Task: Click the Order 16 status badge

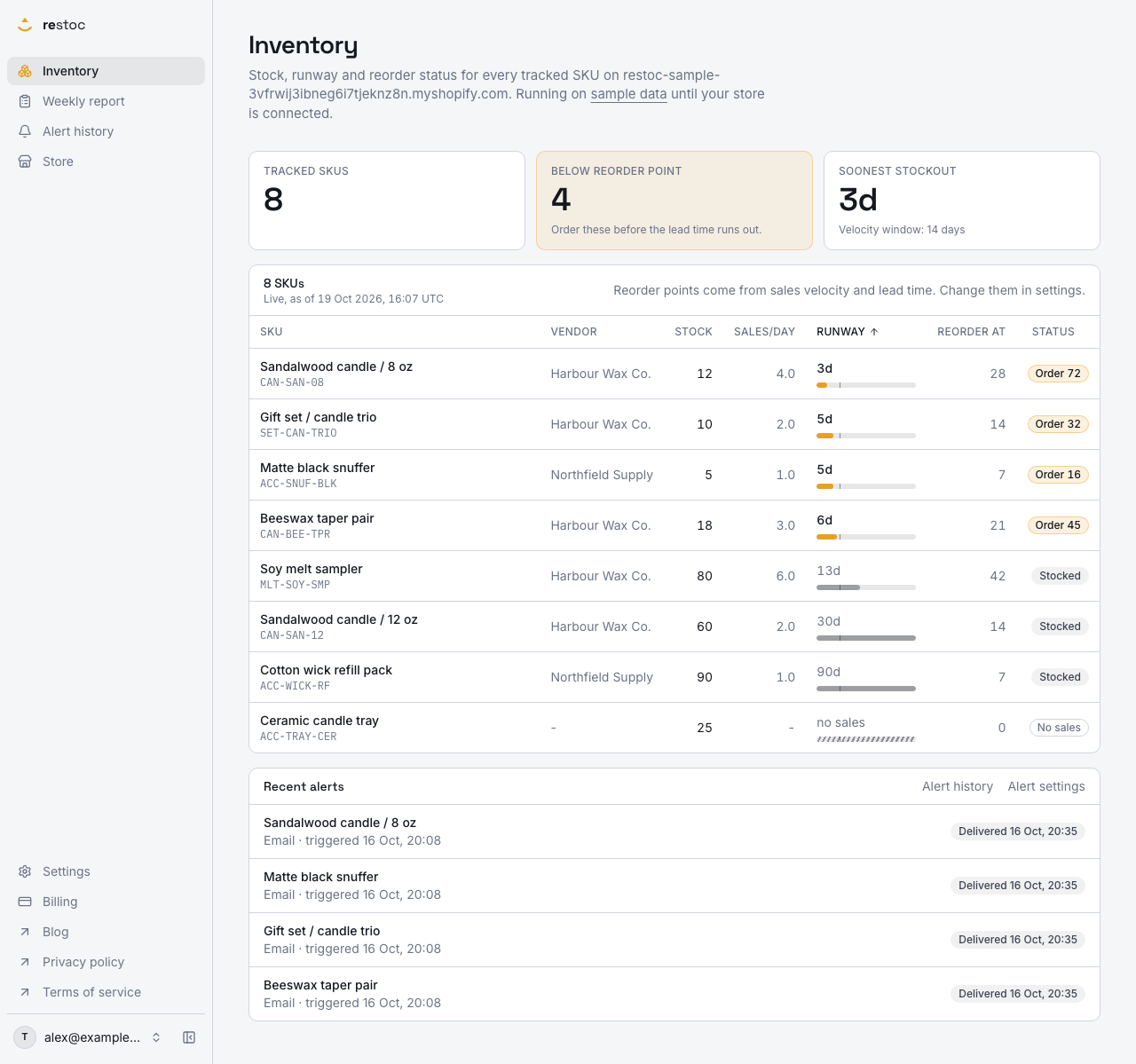Action: point(1058,475)
